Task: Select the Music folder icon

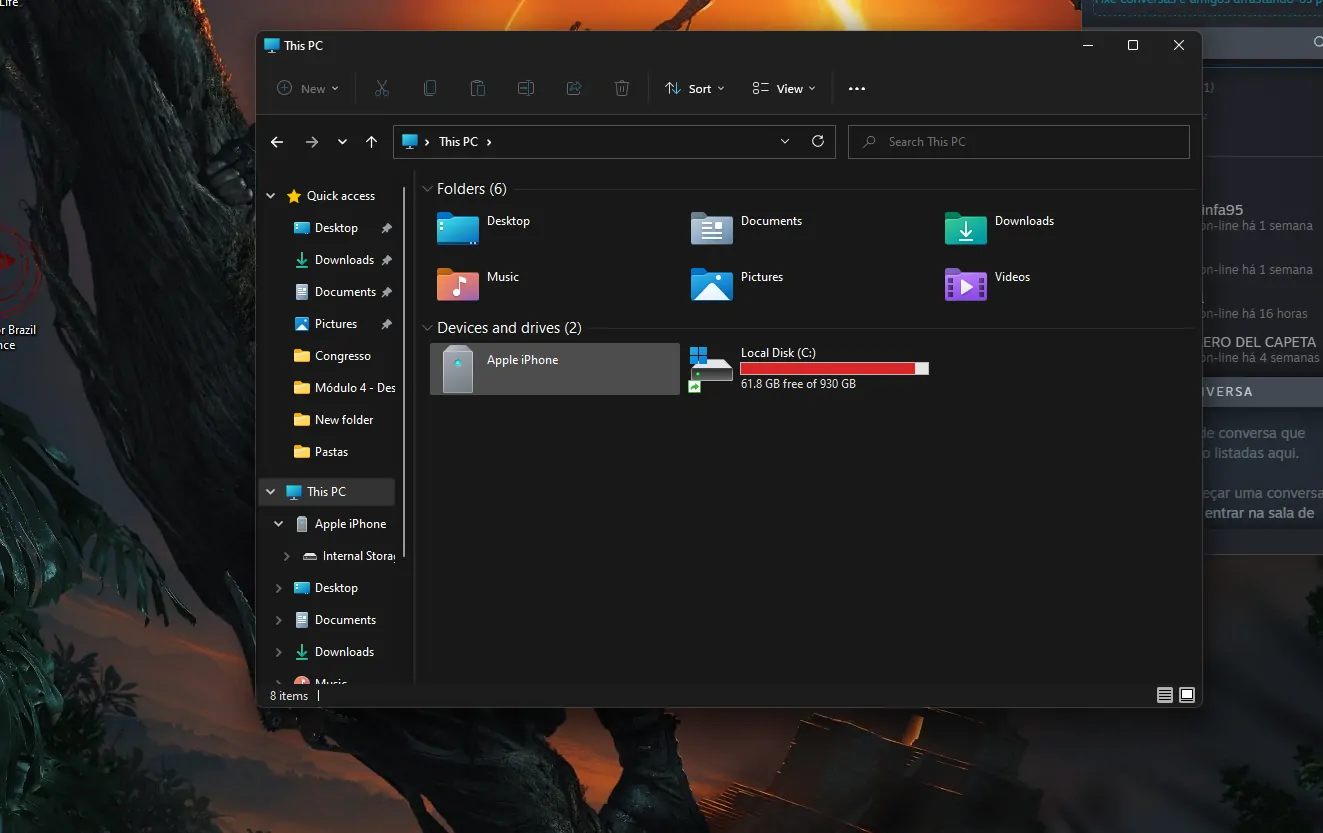Action: click(x=458, y=284)
